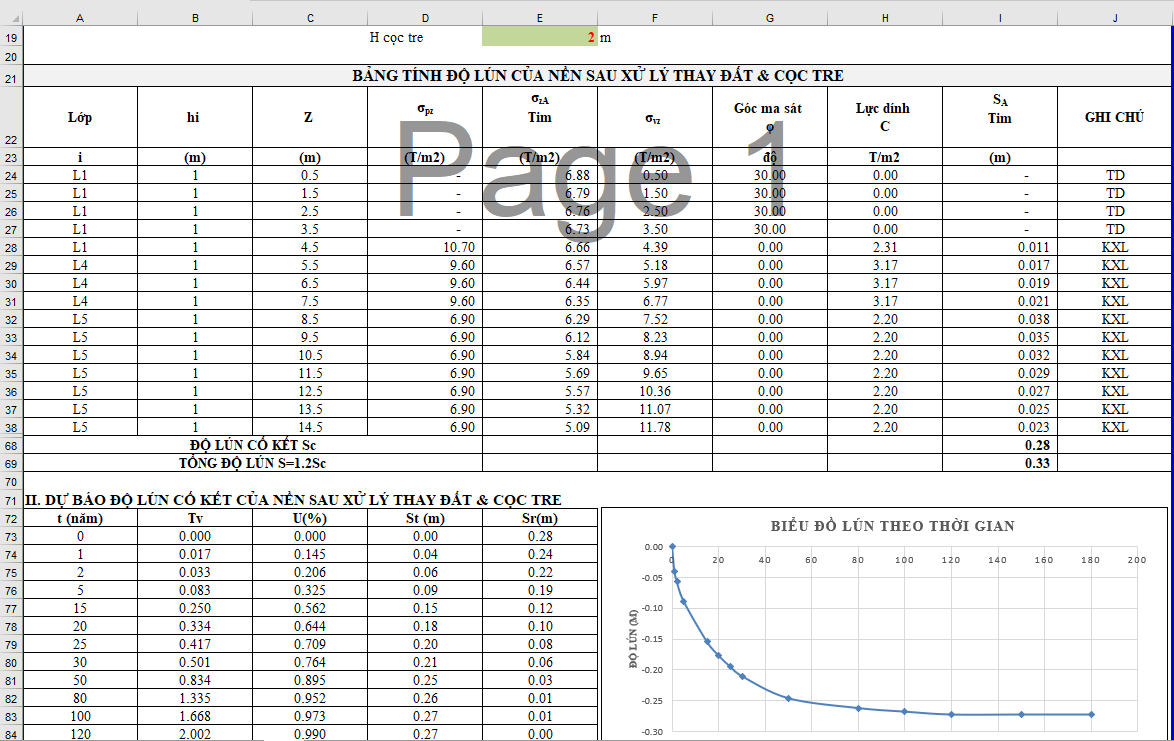Click the 'U(%)' header cell

point(310,518)
